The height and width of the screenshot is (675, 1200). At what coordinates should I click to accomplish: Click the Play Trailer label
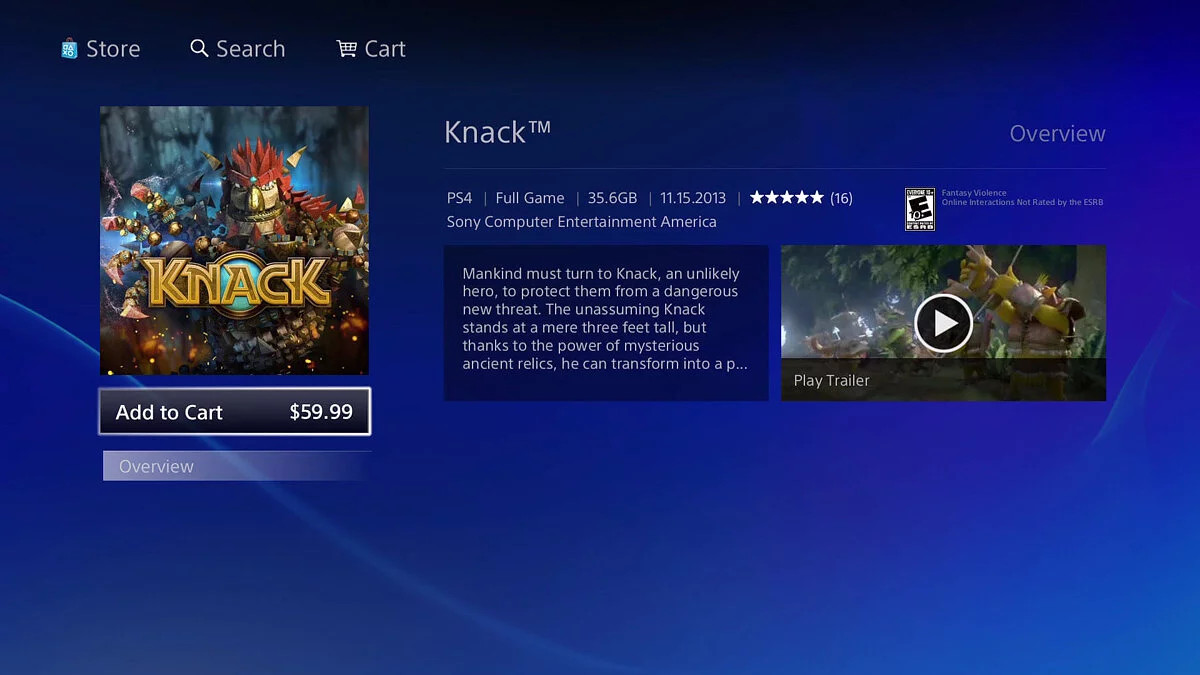[x=832, y=380]
